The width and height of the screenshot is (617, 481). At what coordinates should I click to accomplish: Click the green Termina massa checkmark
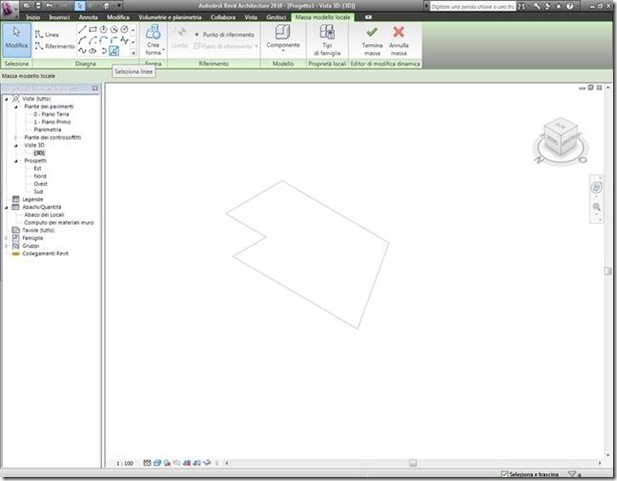(x=372, y=32)
